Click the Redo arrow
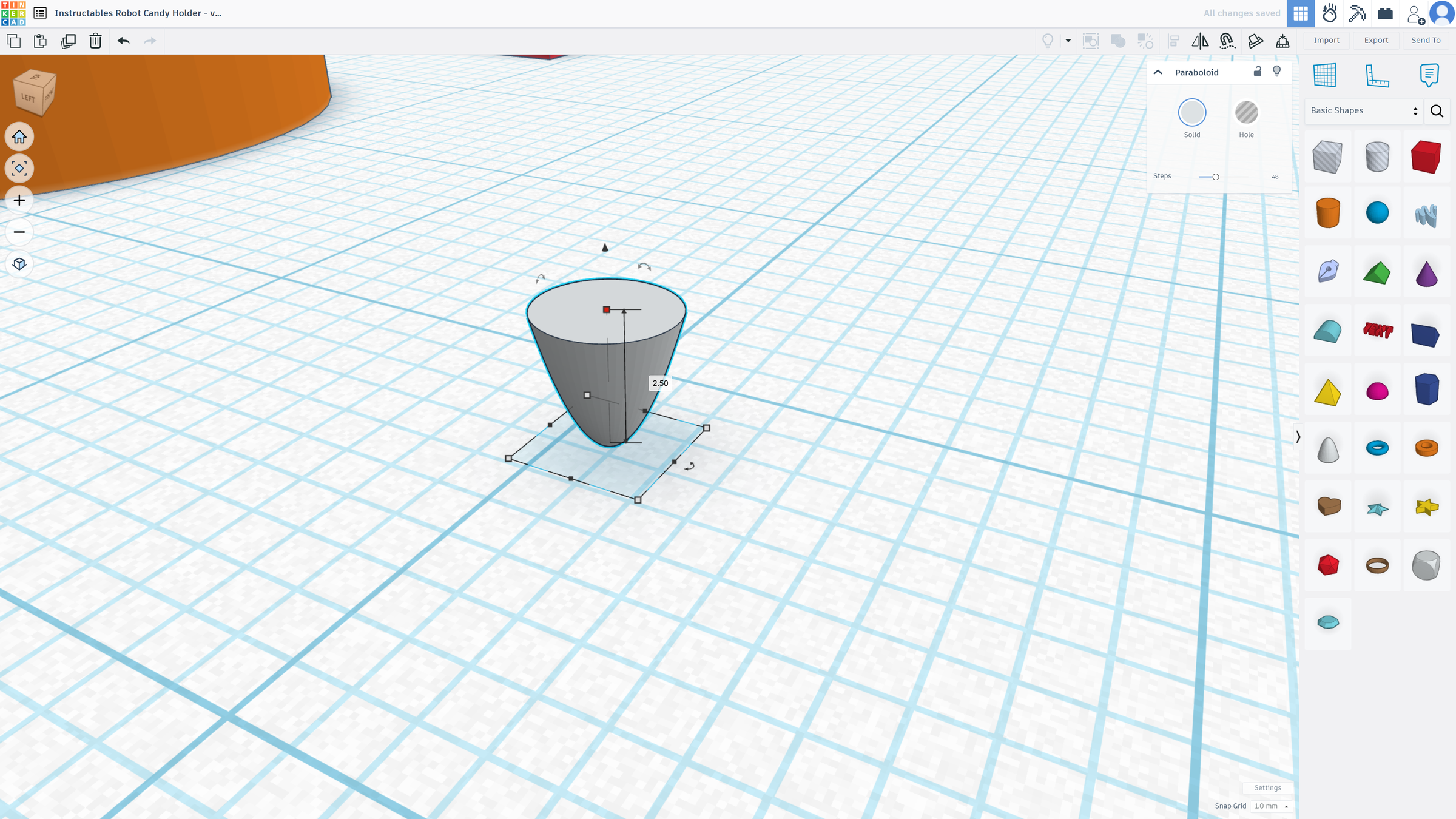1456x819 pixels. (x=150, y=41)
